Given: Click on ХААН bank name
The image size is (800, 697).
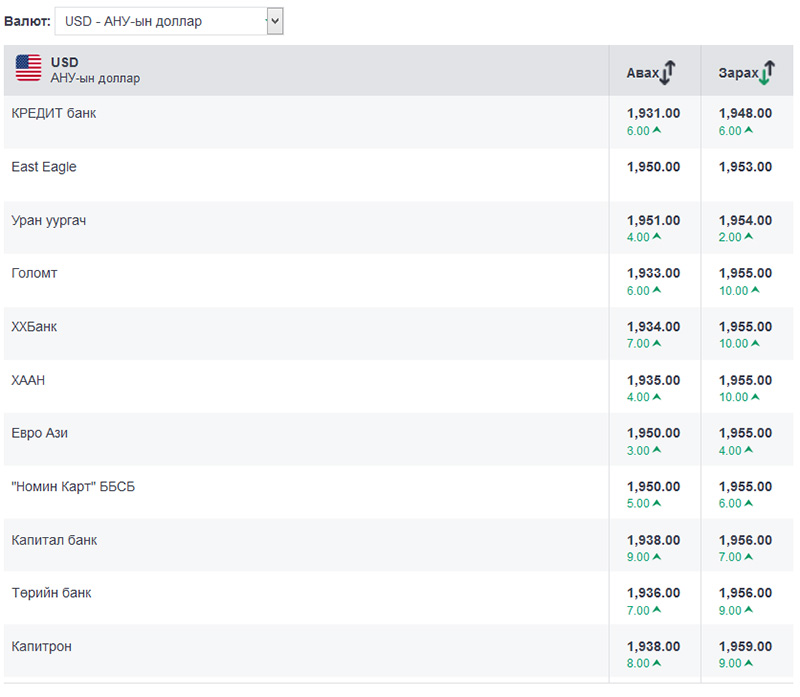Looking at the screenshot, I should [x=28, y=380].
